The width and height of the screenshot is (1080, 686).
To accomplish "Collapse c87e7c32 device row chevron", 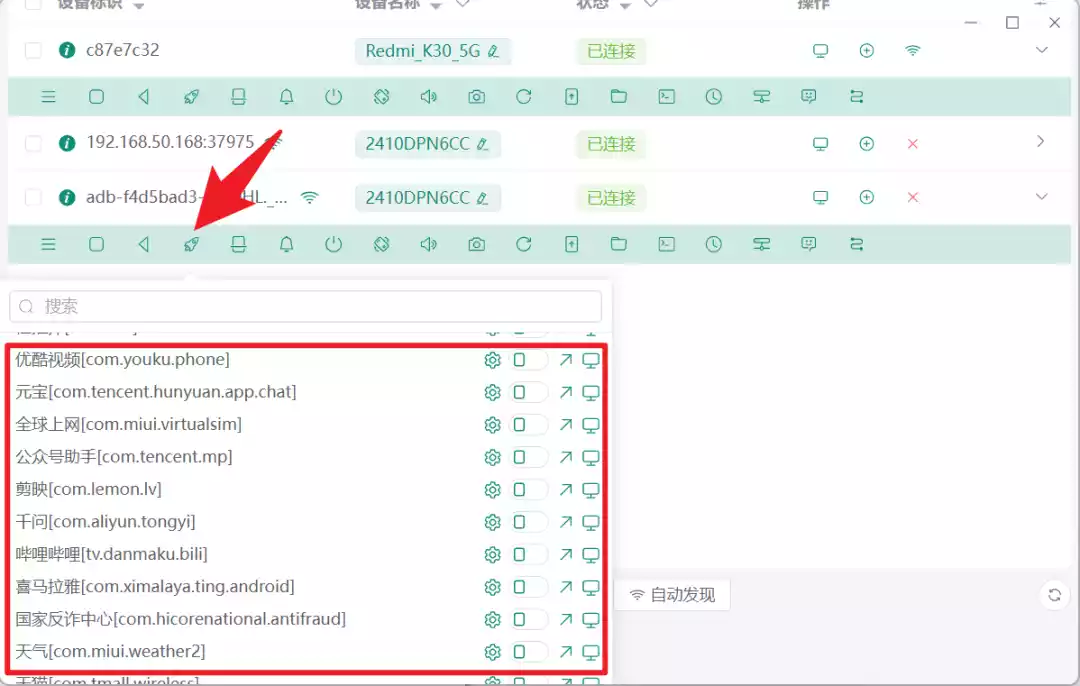I will tap(1041, 50).
